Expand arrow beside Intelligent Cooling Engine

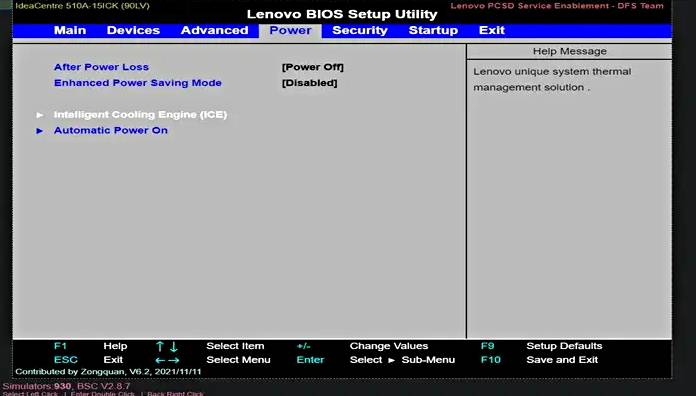(x=40, y=115)
